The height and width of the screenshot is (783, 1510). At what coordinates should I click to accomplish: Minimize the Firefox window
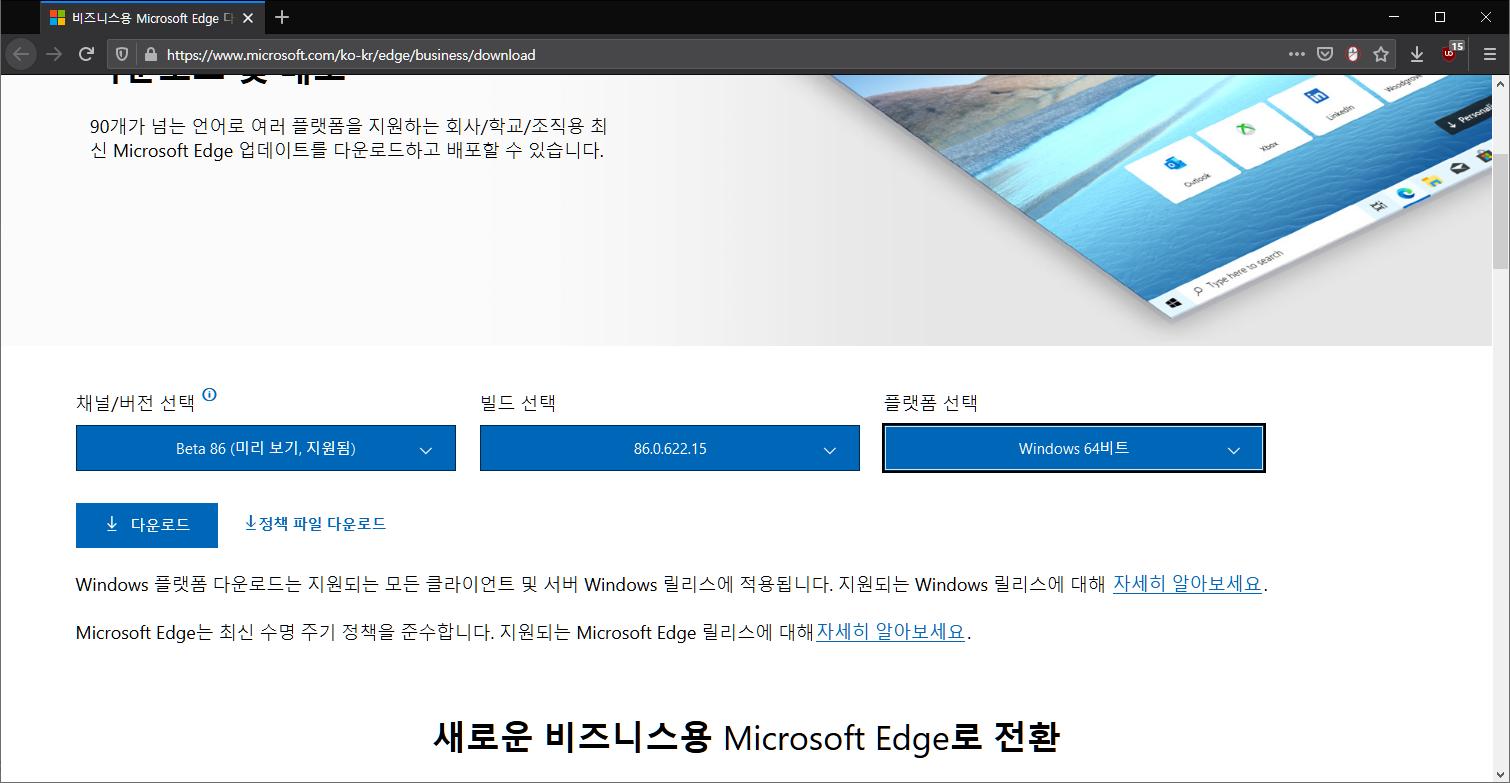tap(1392, 17)
